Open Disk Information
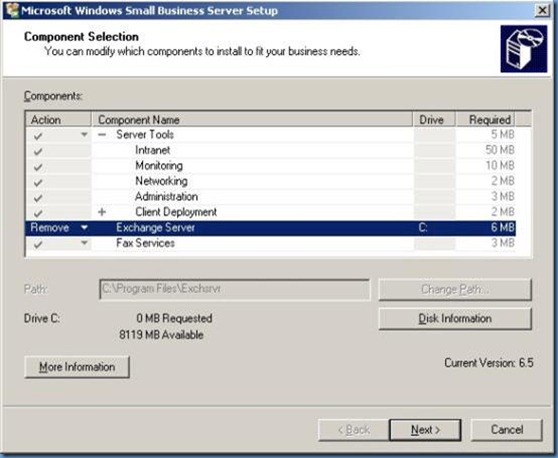The height and width of the screenshot is (458, 558). click(455, 319)
